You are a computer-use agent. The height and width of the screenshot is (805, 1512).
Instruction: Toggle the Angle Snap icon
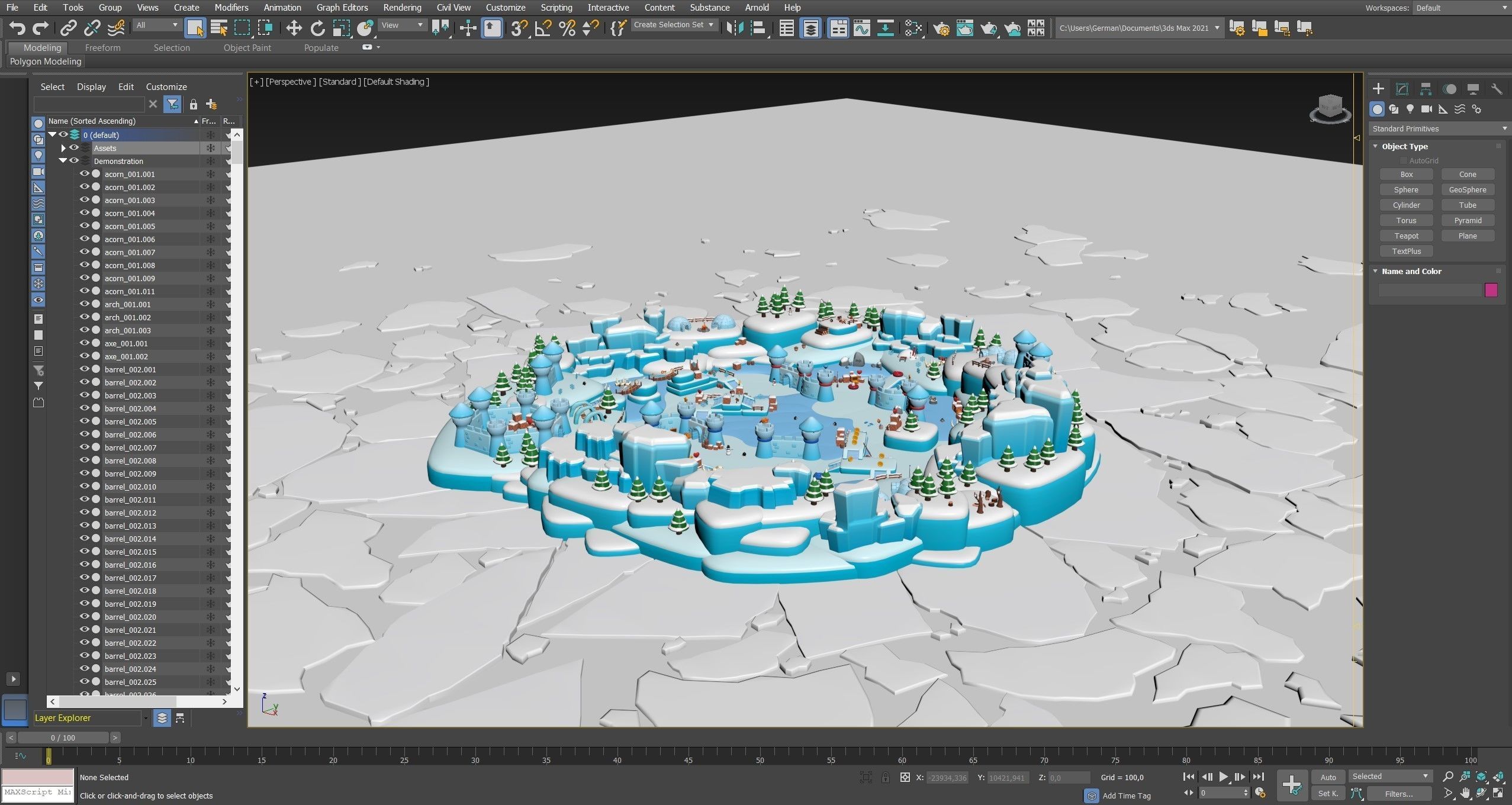pos(543,28)
